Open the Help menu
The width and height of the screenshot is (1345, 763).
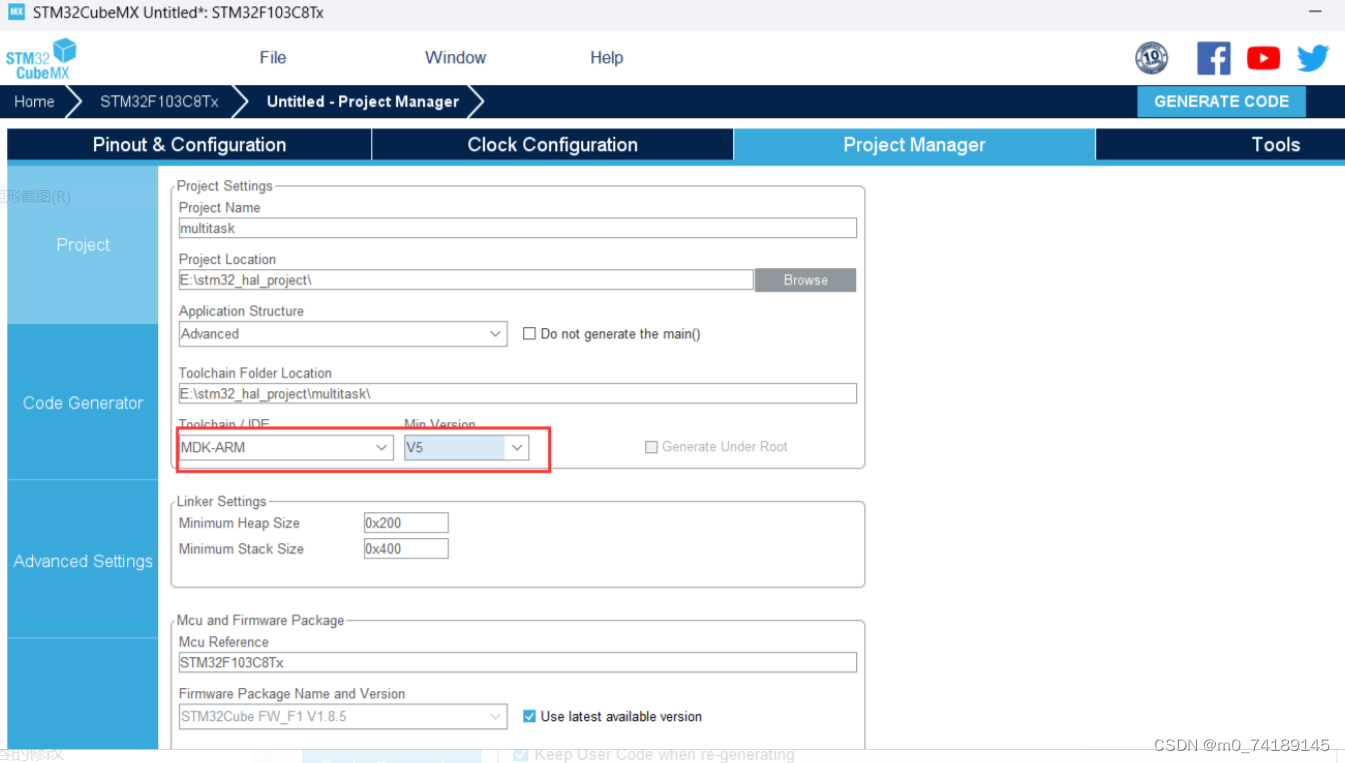(607, 58)
